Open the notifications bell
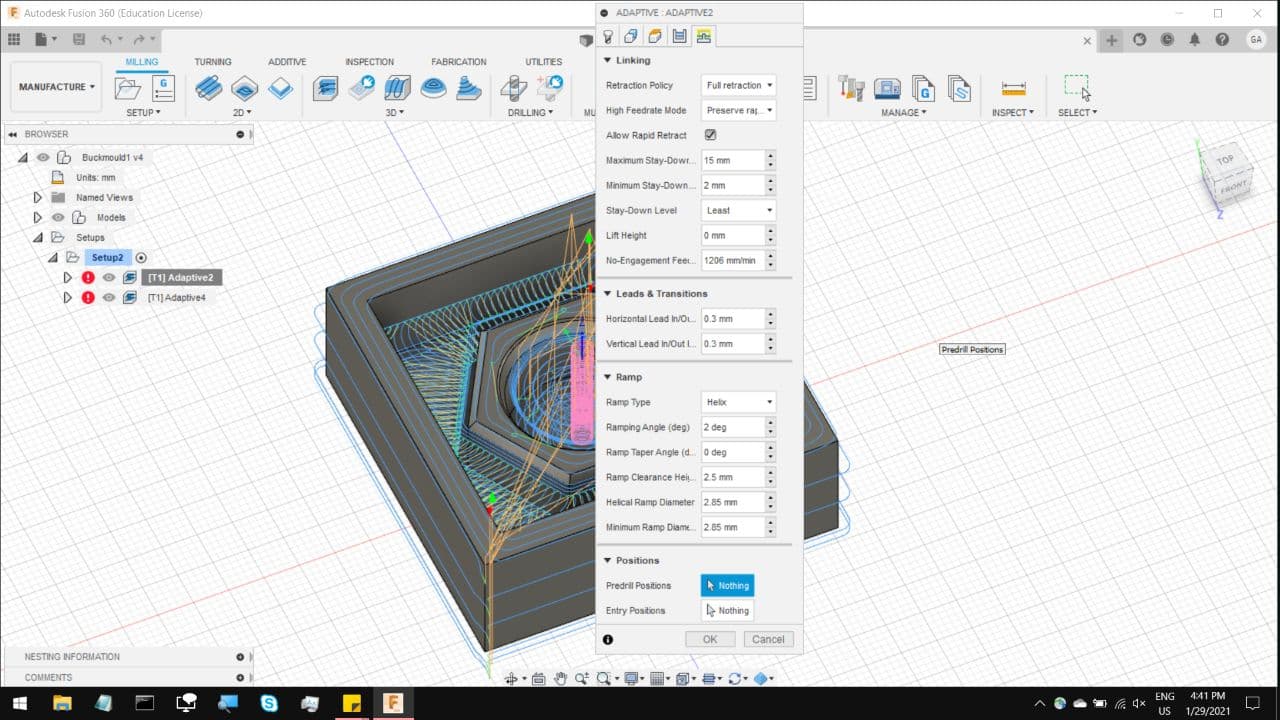 pyautogui.click(x=1194, y=39)
